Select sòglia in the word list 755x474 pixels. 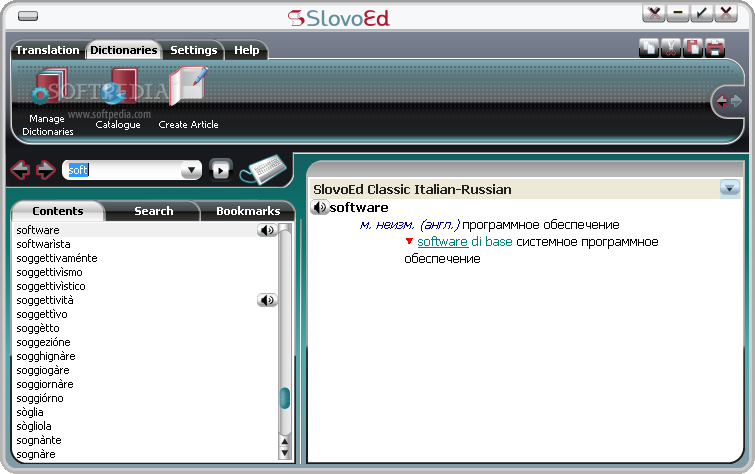(x=145, y=412)
